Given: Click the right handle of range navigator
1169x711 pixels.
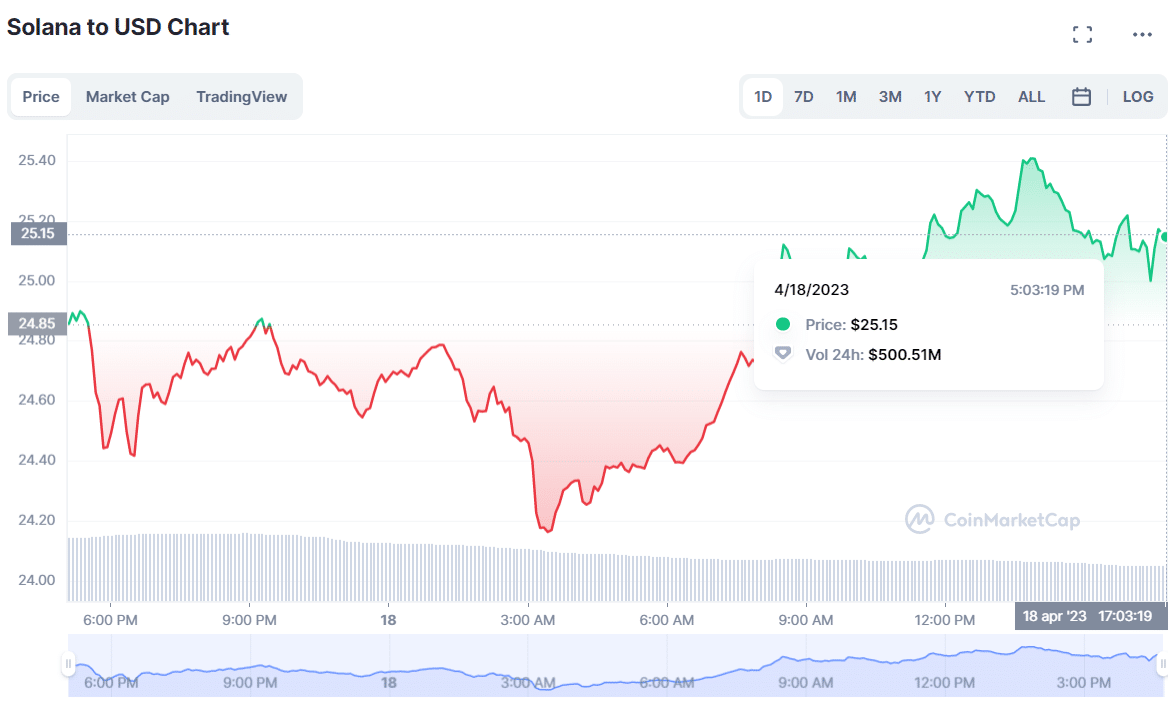Looking at the screenshot, I should click(x=1162, y=663).
